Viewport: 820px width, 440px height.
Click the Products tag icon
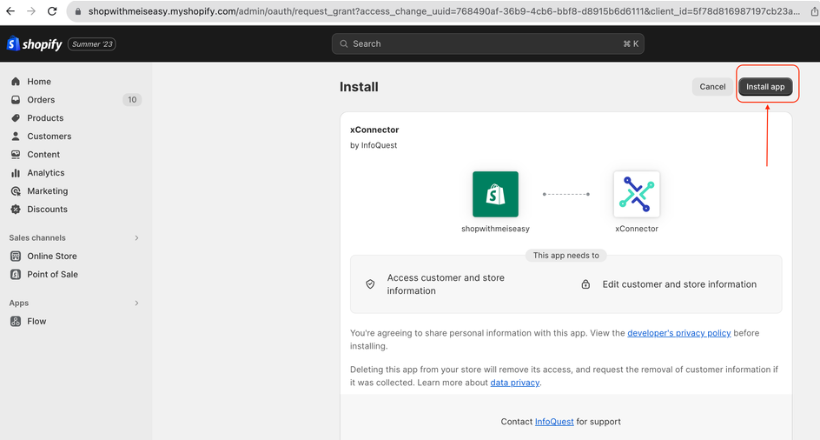click(16, 118)
